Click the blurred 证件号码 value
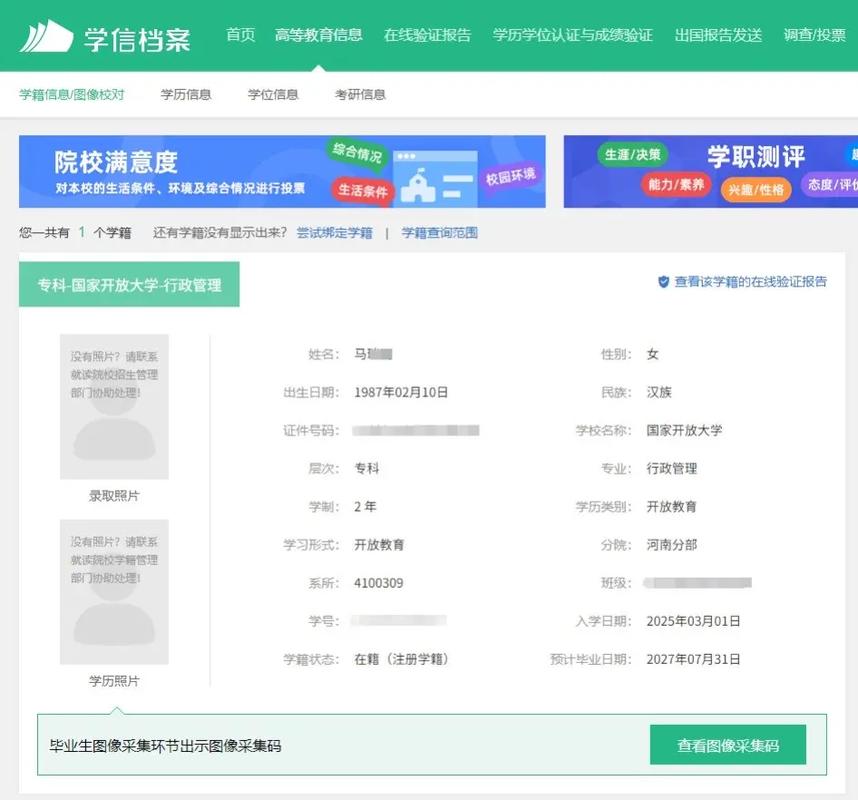858x800 pixels. 416,431
